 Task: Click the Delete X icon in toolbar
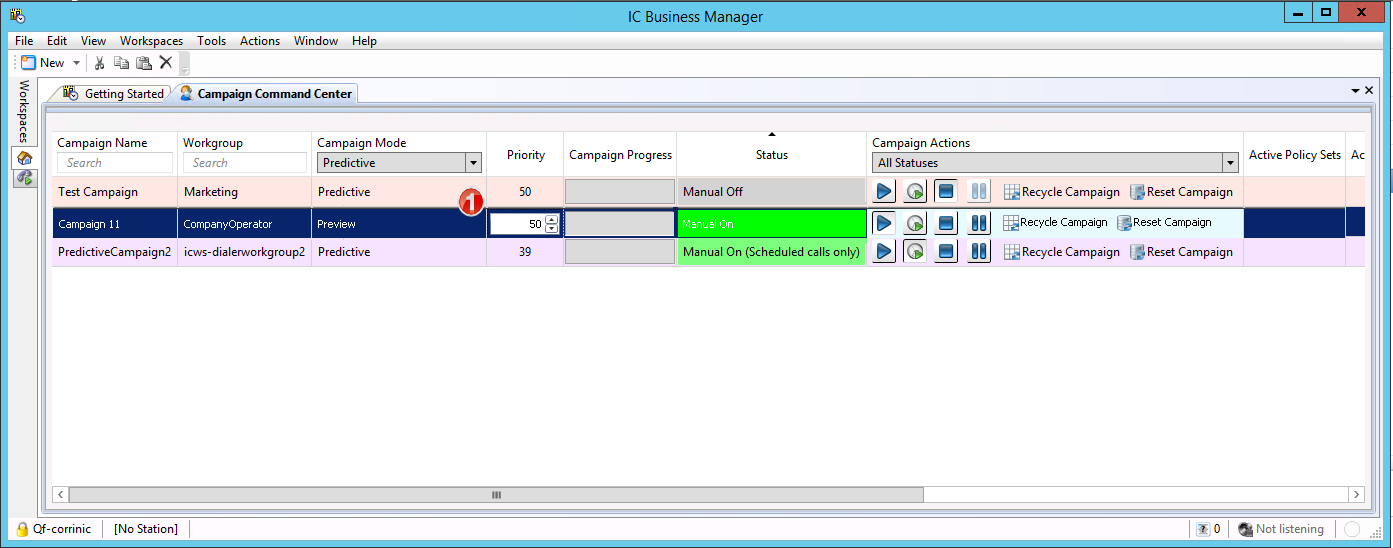(x=166, y=63)
